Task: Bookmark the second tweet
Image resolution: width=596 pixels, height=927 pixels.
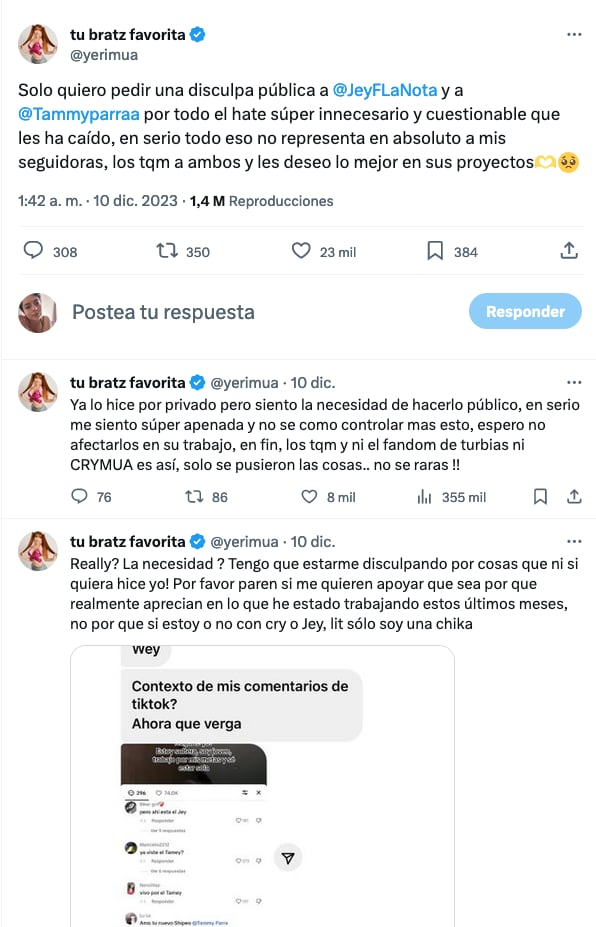Action: [x=541, y=496]
